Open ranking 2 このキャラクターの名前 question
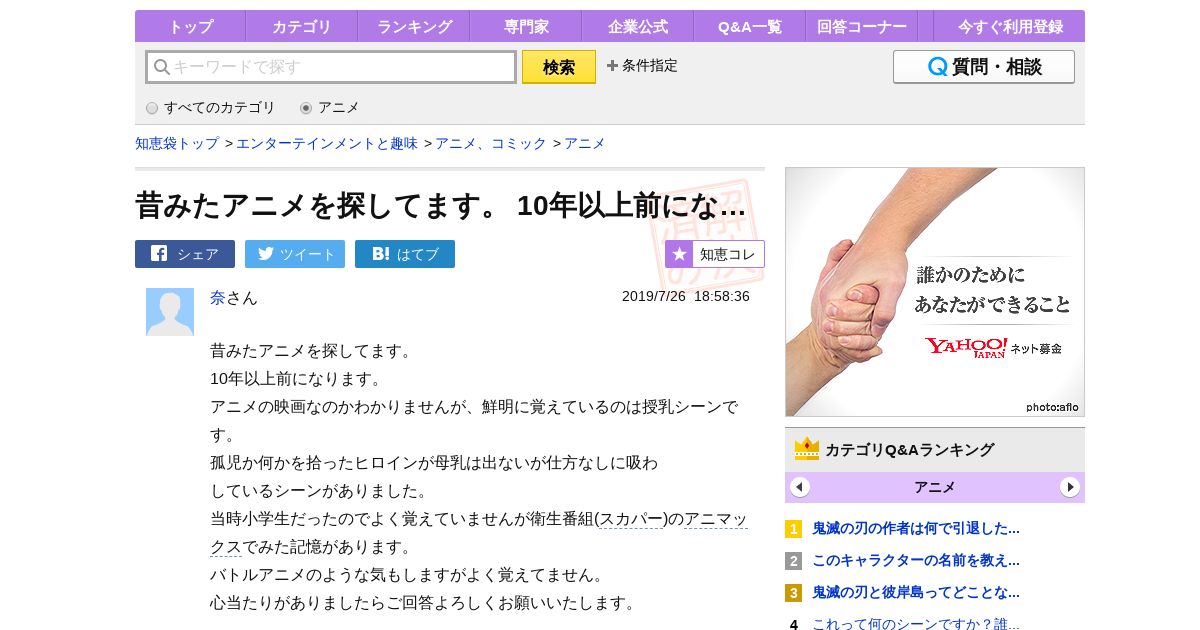The image size is (1200, 630). [x=916, y=560]
